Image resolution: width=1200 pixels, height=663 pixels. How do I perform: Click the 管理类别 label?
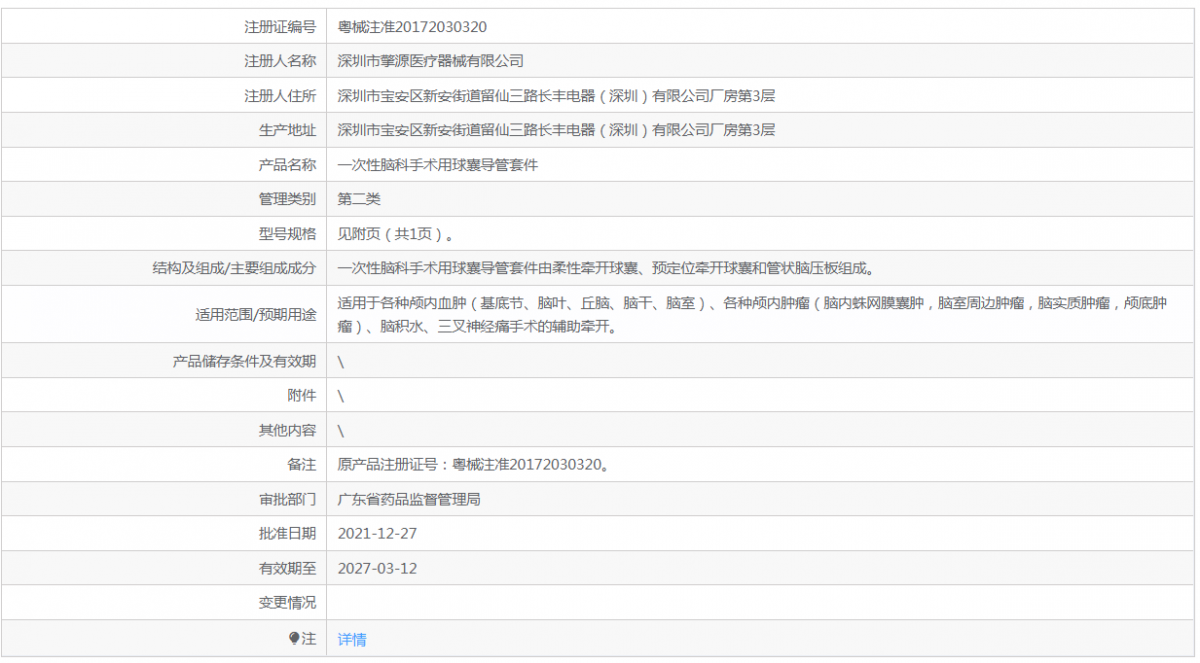click(287, 199)
